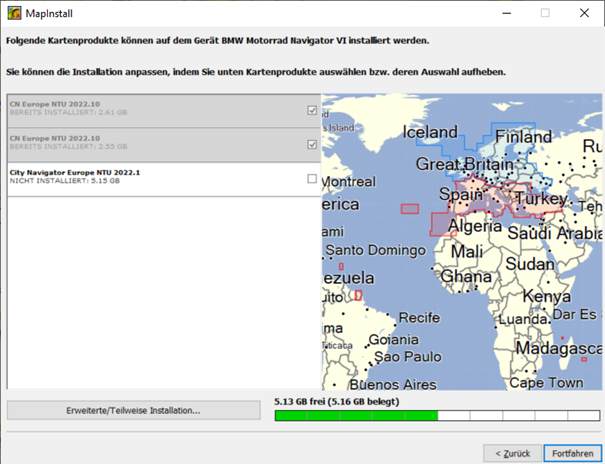Image resolution: width=605 pixels, height=464 pixels.
Task: Open Erweiterte/Teilweise Installation options
Action: click(x=133, y=410)
